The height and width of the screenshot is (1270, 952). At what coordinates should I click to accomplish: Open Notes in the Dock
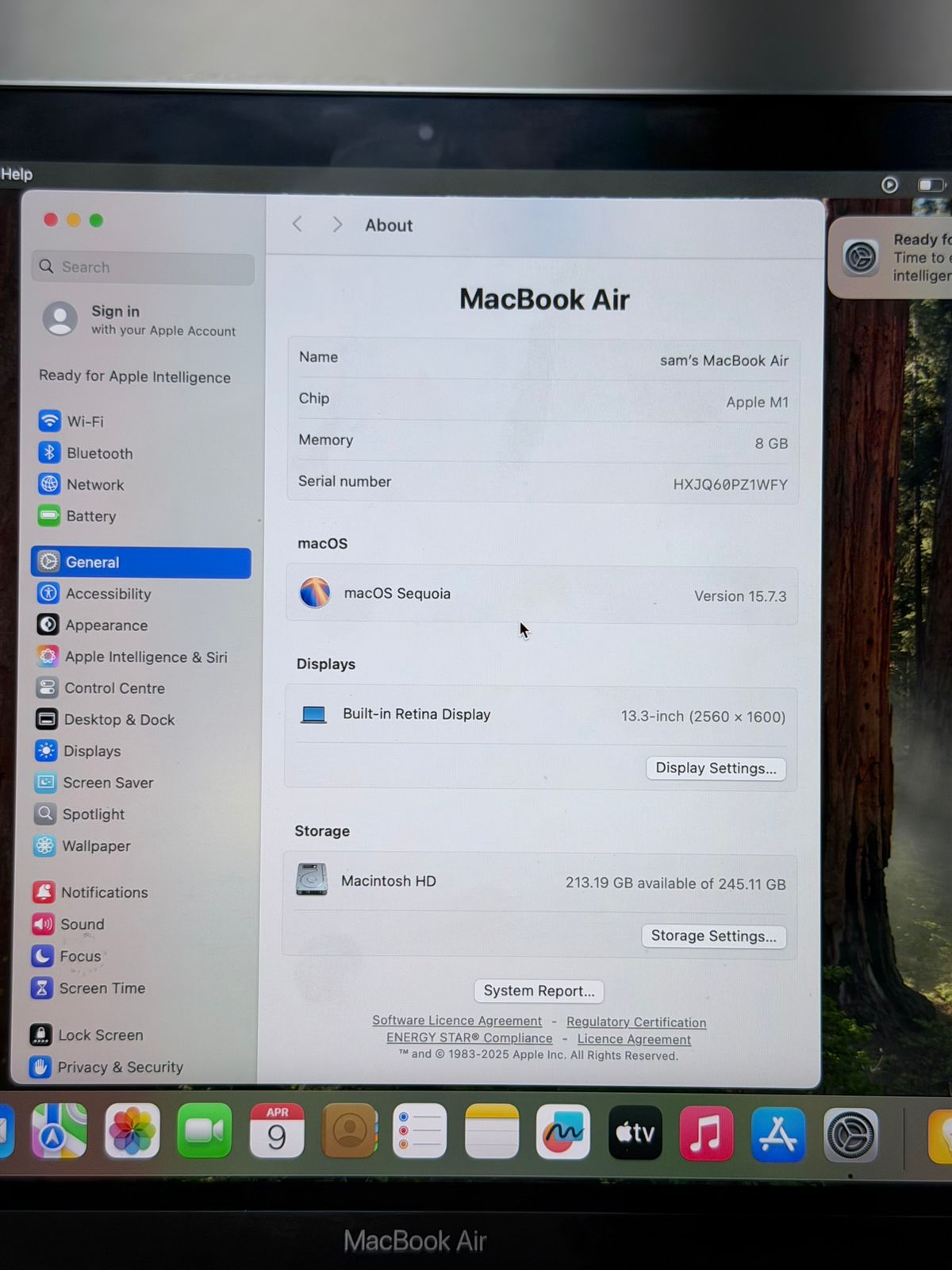[492, 1132]
